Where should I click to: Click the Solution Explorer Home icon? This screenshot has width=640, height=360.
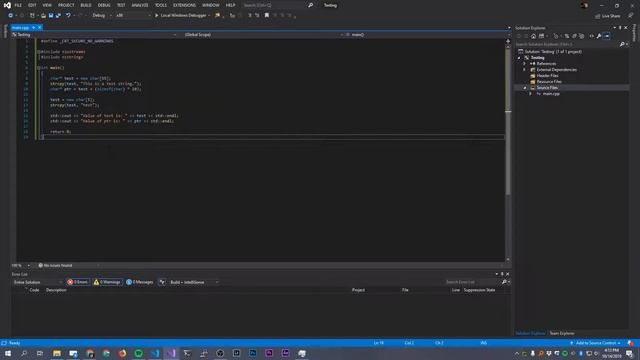(533, 36)
